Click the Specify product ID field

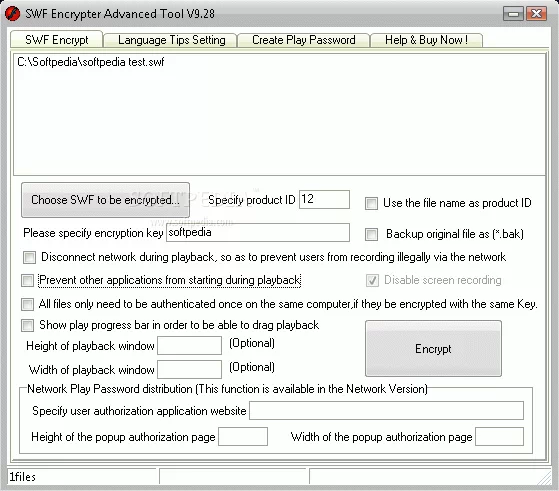tap(324, 199)
